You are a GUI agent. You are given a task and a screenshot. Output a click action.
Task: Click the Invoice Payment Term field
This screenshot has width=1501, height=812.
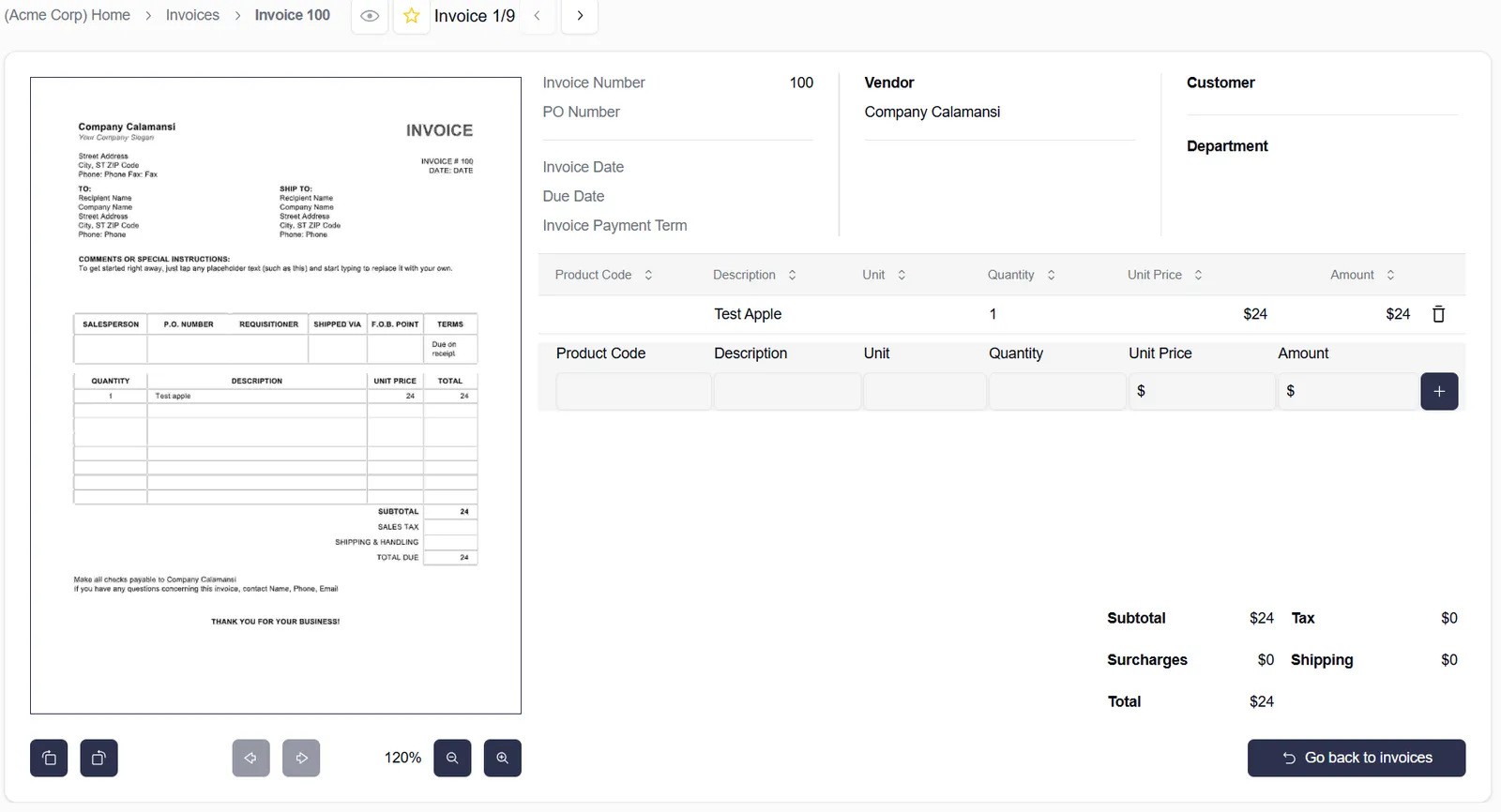[614, 225]
